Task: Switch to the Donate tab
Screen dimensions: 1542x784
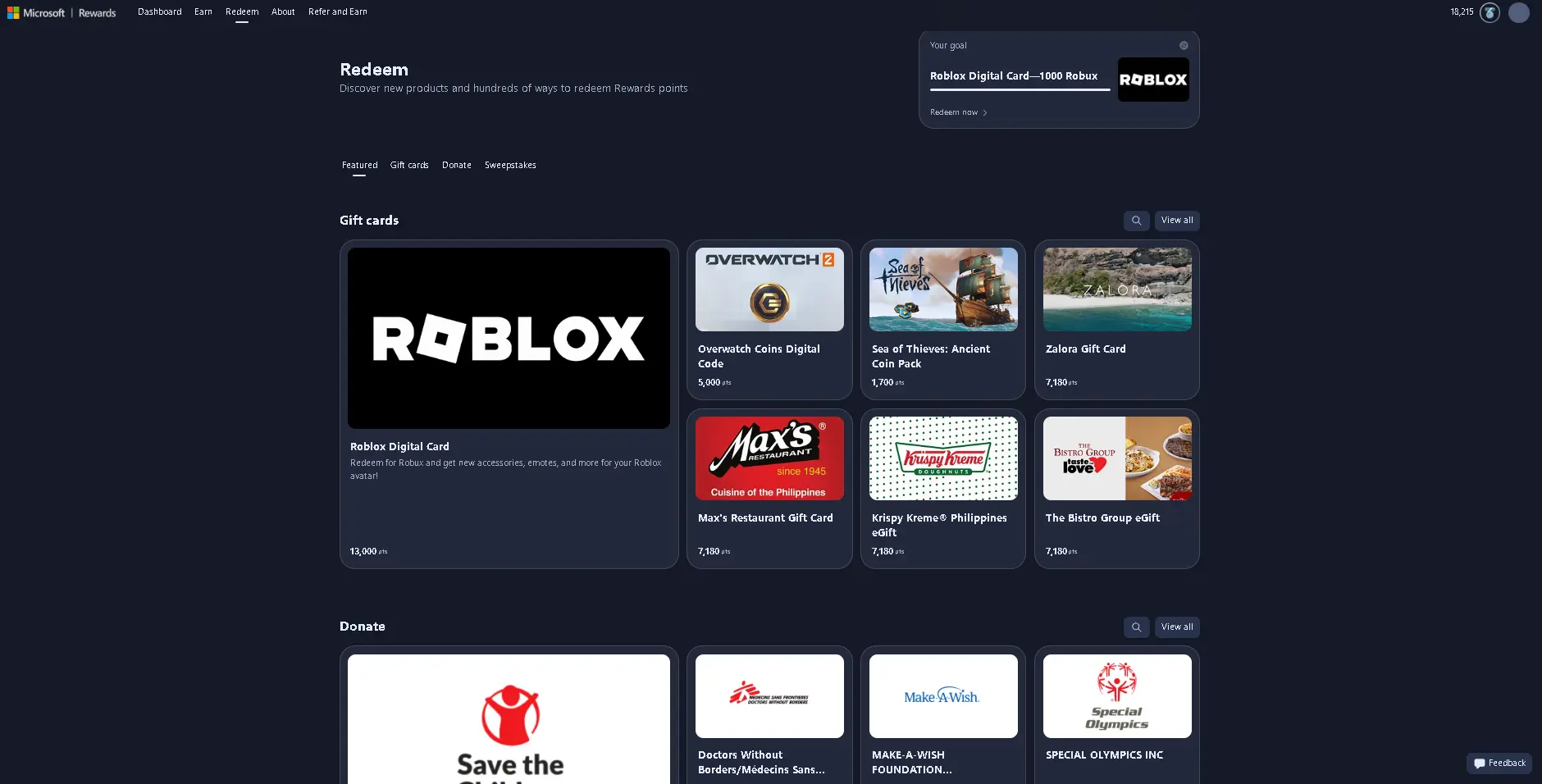Action: 457,166
